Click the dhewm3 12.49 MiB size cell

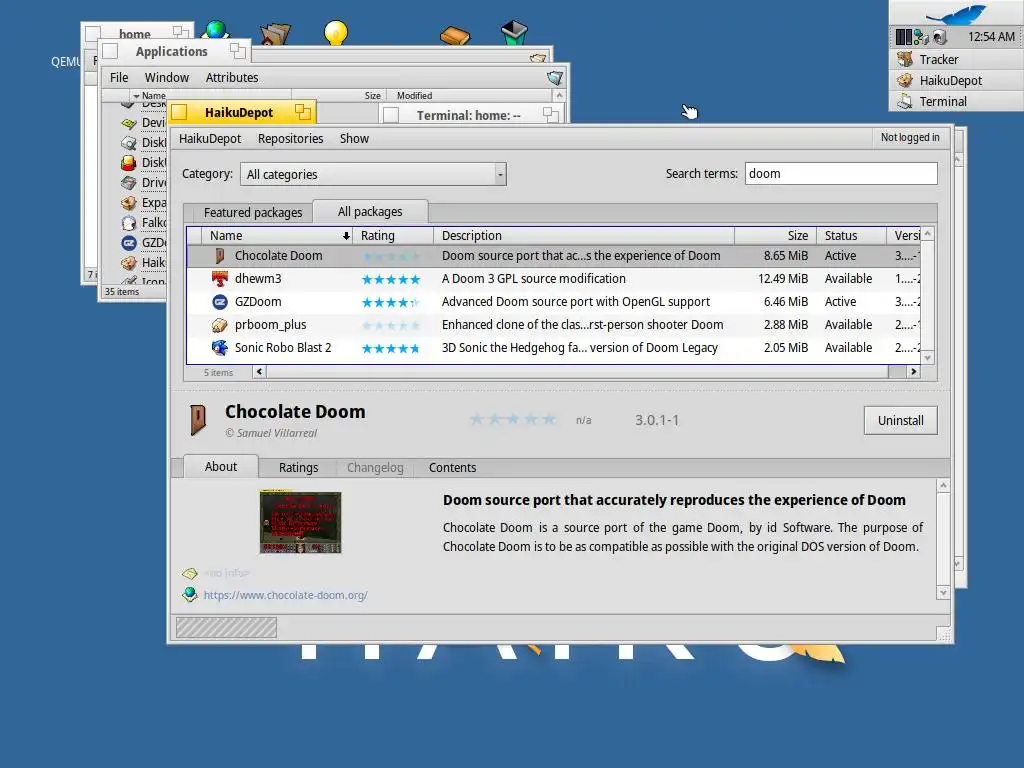[783, 279]
